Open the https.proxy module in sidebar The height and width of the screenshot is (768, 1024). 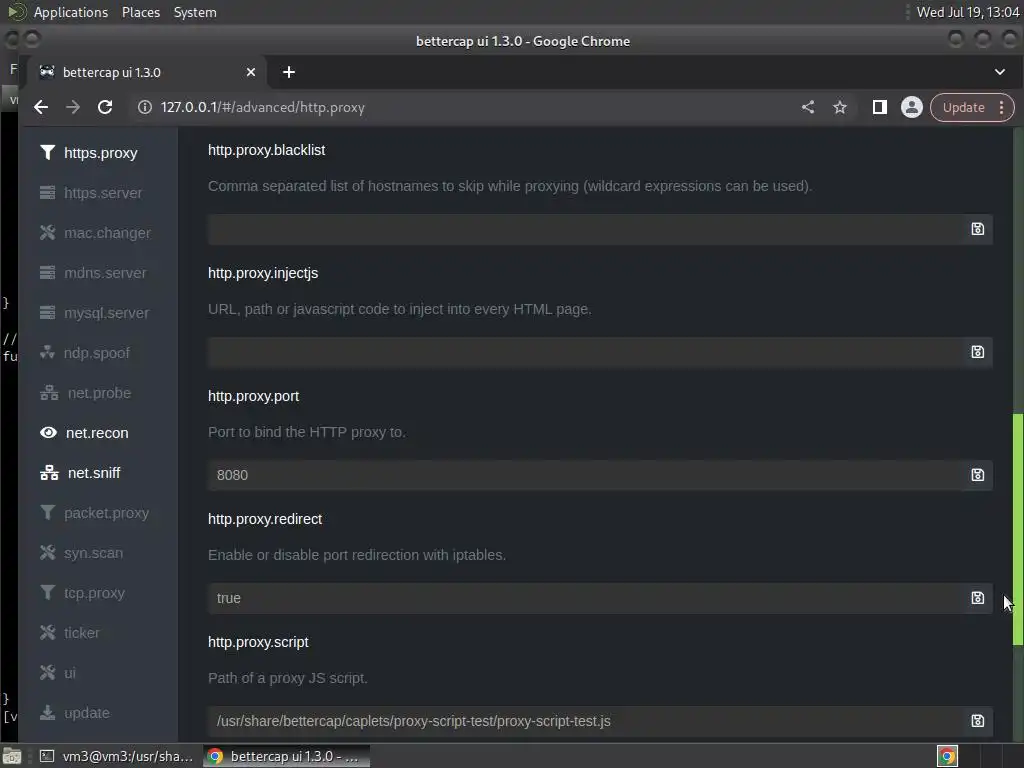tap(100, 153)
